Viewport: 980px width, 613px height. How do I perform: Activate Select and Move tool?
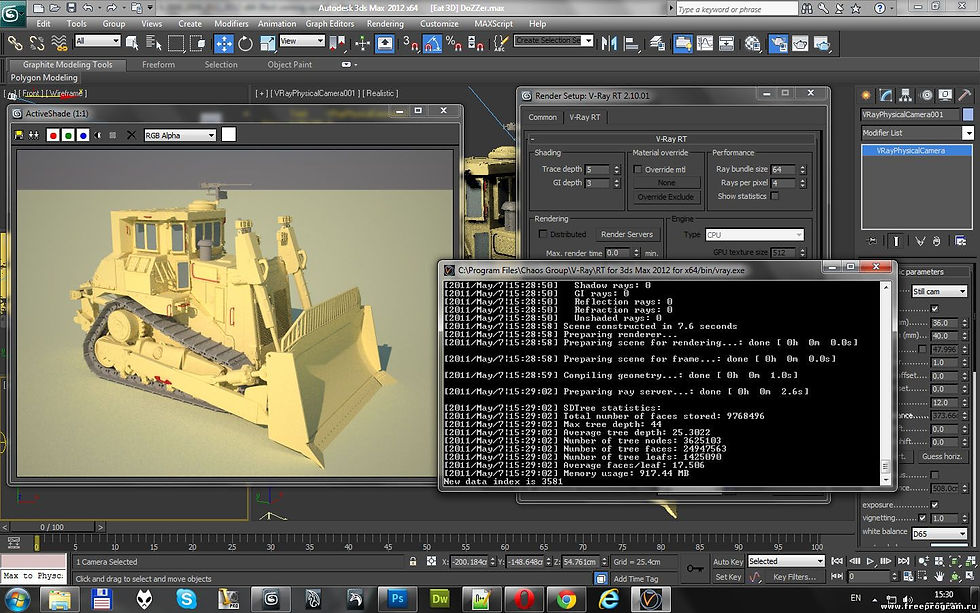[223, 43]
